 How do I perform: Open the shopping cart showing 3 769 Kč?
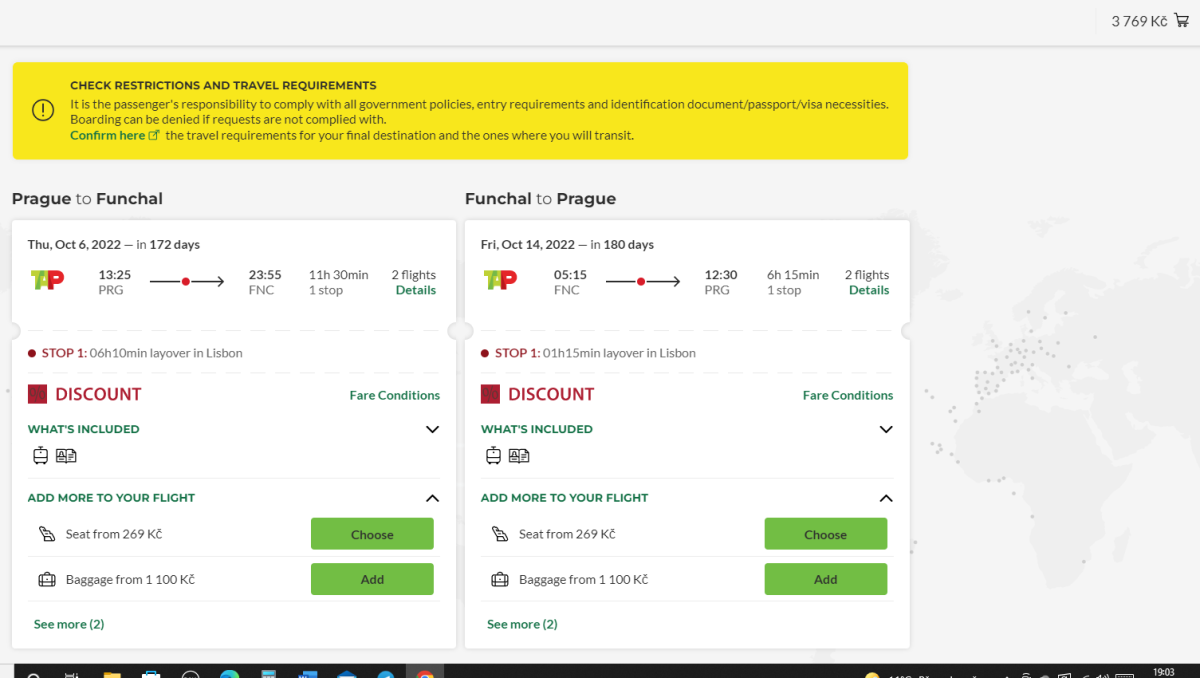(1181, 21)
